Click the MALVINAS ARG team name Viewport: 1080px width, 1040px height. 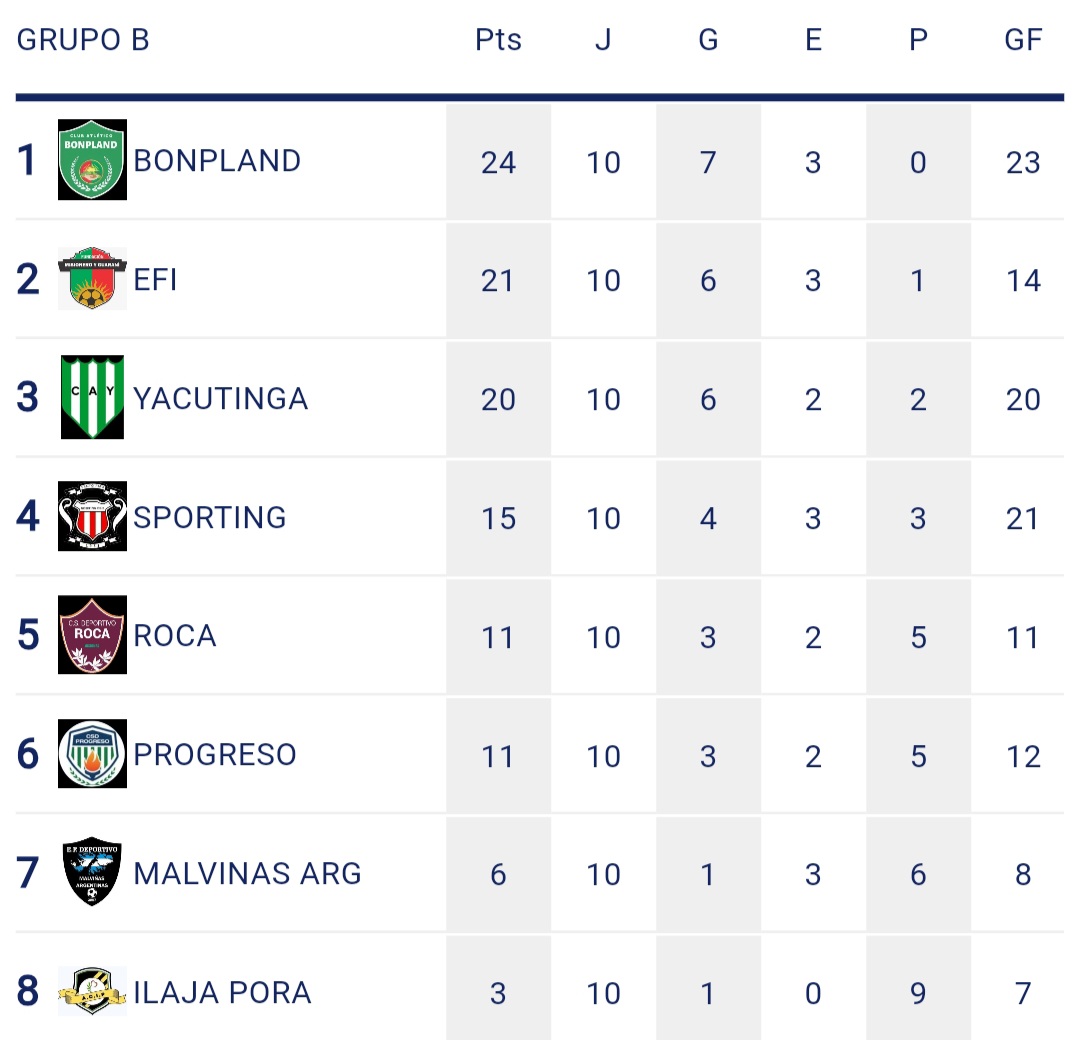tap(248, 873)
